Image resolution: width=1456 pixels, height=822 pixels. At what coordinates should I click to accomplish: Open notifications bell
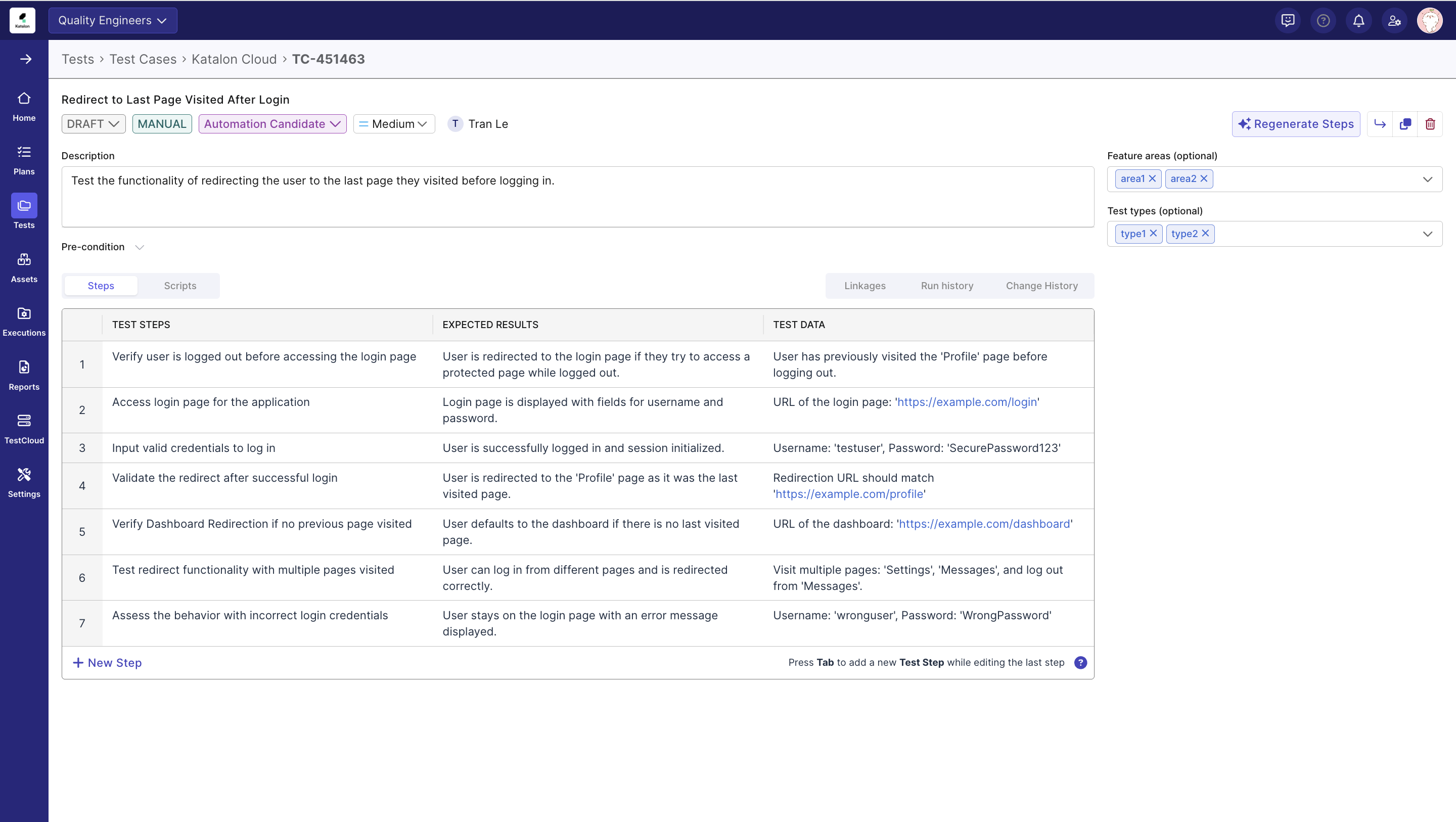1359,20
